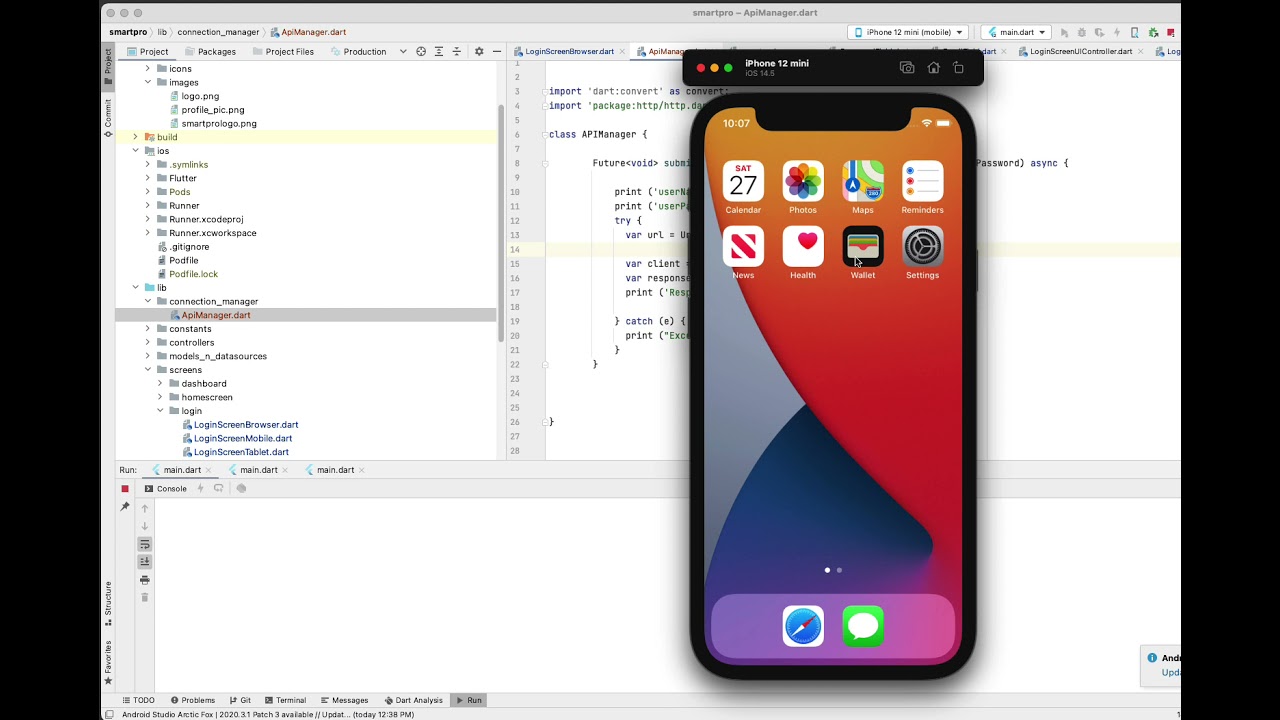Click connection_manager breadcrumb in navigation bar

218,32
